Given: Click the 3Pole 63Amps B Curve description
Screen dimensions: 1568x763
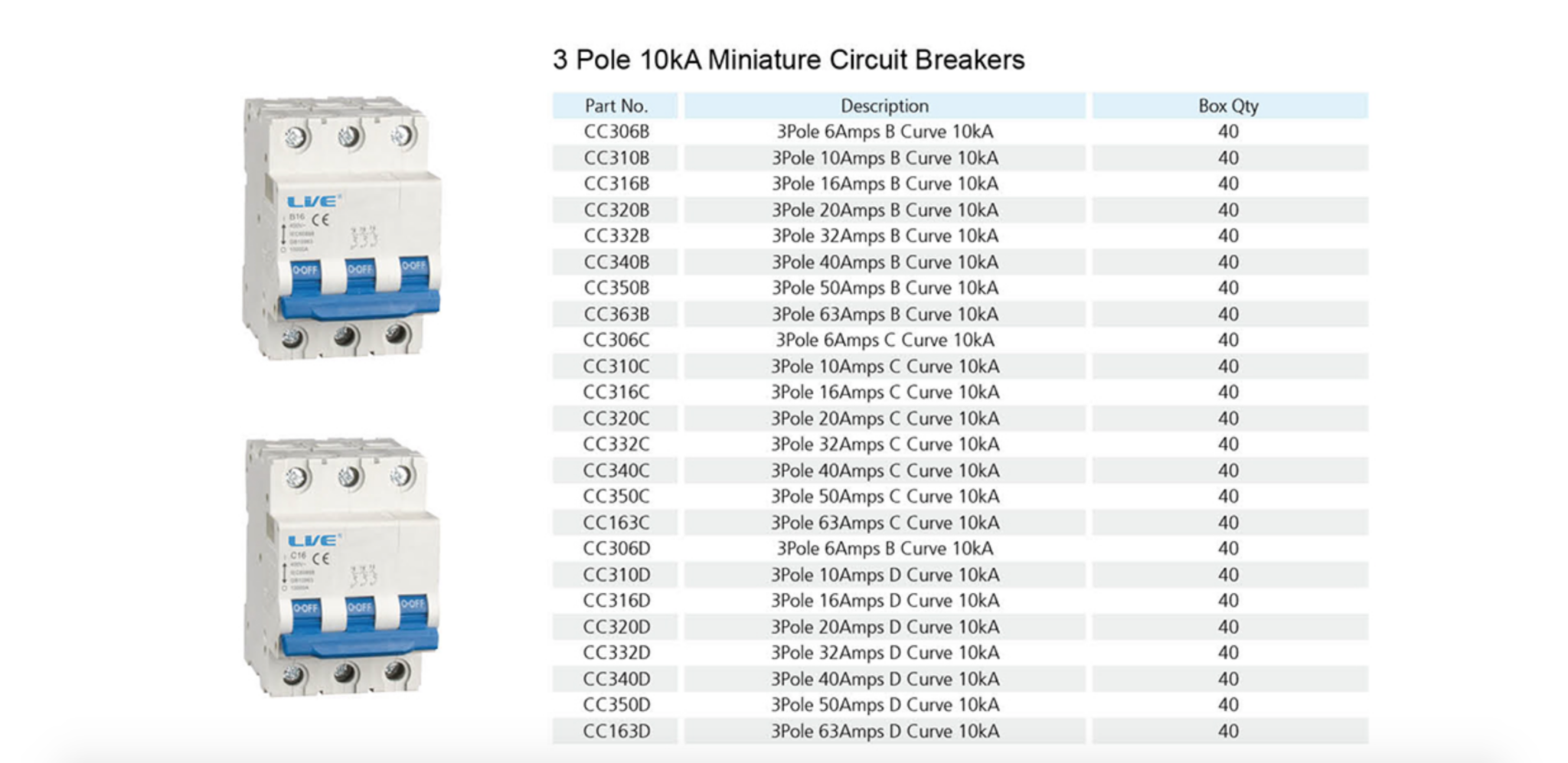Looking at the screenshot, I should (x=884, y=314).
